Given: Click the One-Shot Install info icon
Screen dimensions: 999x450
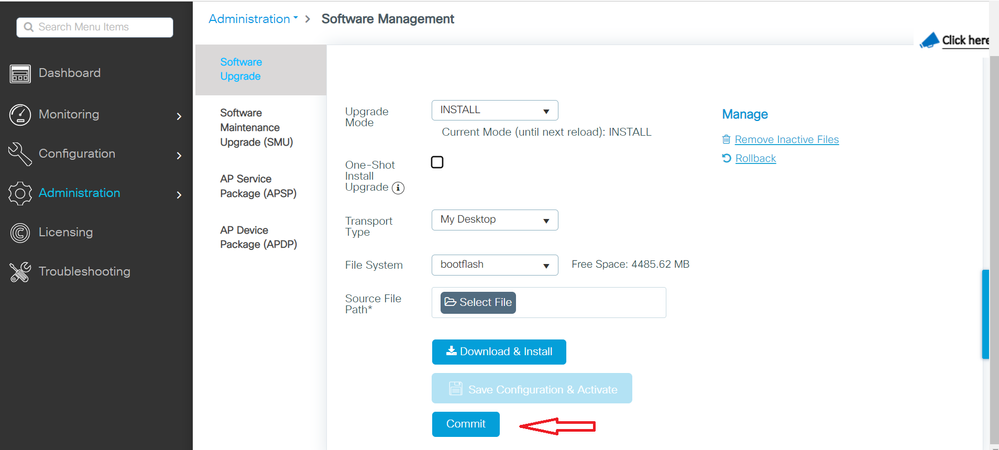Looking at the screenshot, I should [398, 187].
